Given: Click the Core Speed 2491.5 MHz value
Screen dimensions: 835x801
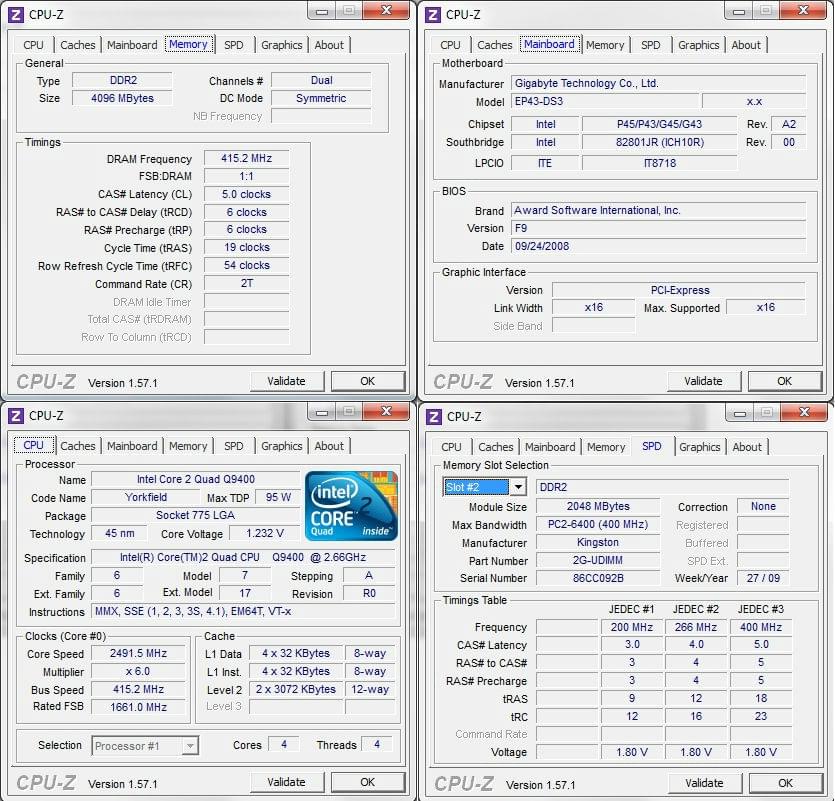Looking at the screenshot, I should [x=138, y=653].
